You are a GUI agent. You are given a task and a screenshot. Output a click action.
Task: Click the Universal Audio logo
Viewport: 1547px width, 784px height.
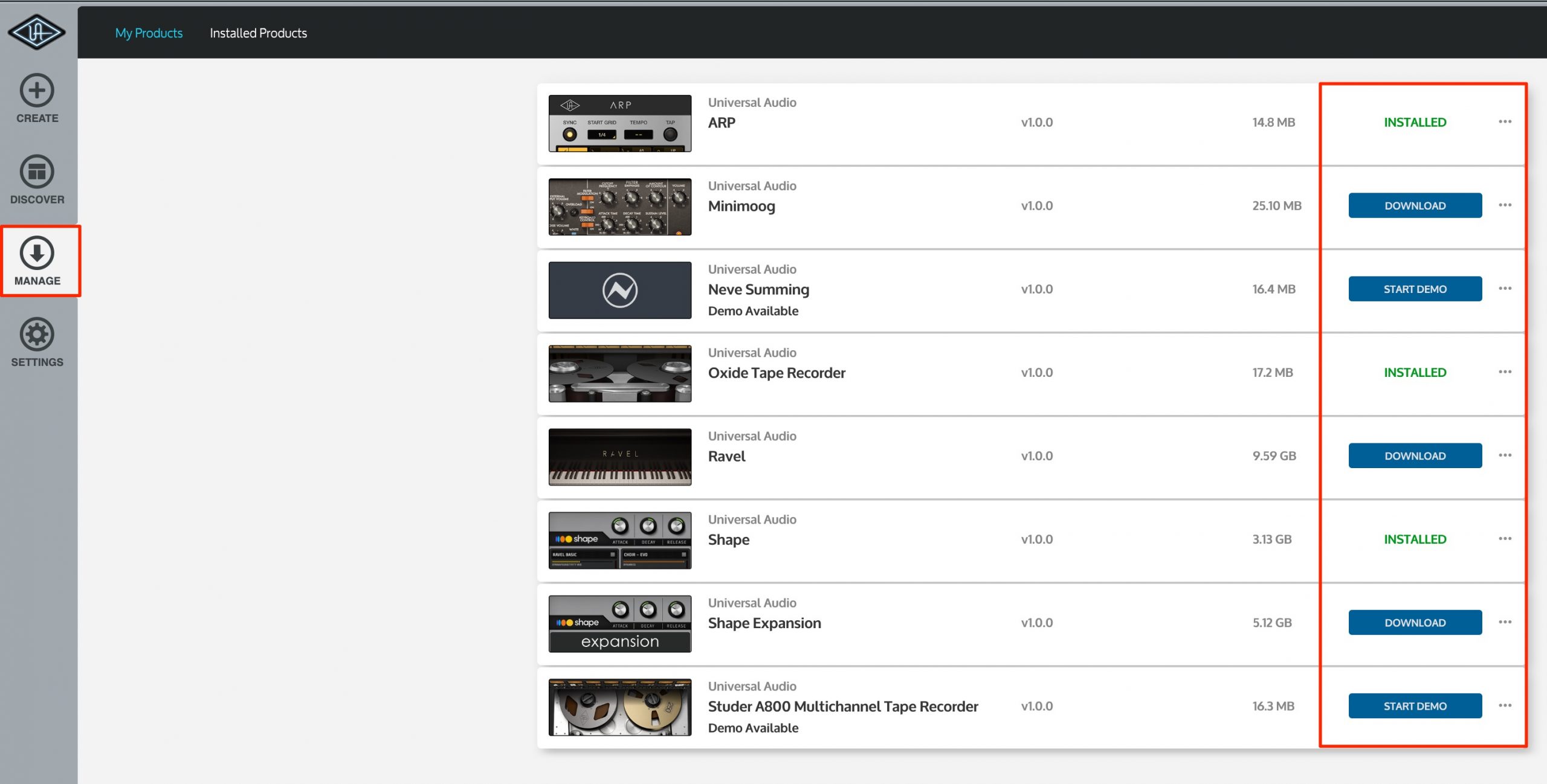(x=36, y=32)
